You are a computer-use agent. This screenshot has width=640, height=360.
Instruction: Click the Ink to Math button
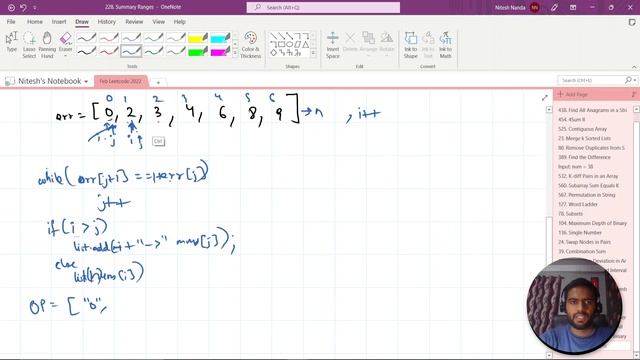click(x=445, y=45)
